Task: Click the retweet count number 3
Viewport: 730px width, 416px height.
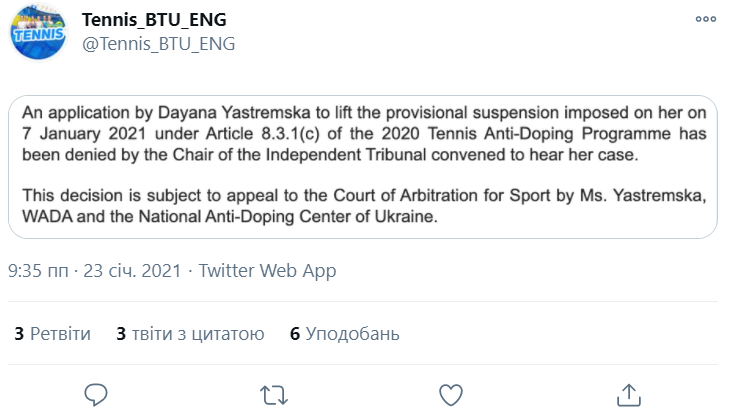Action: pos(19,334)
